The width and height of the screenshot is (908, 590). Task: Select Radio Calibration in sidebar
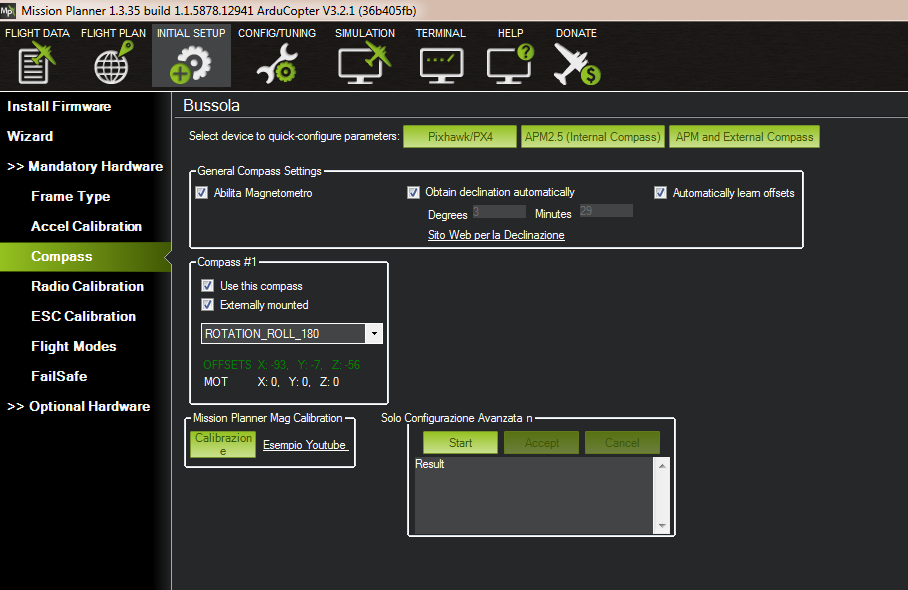point(87,286)
